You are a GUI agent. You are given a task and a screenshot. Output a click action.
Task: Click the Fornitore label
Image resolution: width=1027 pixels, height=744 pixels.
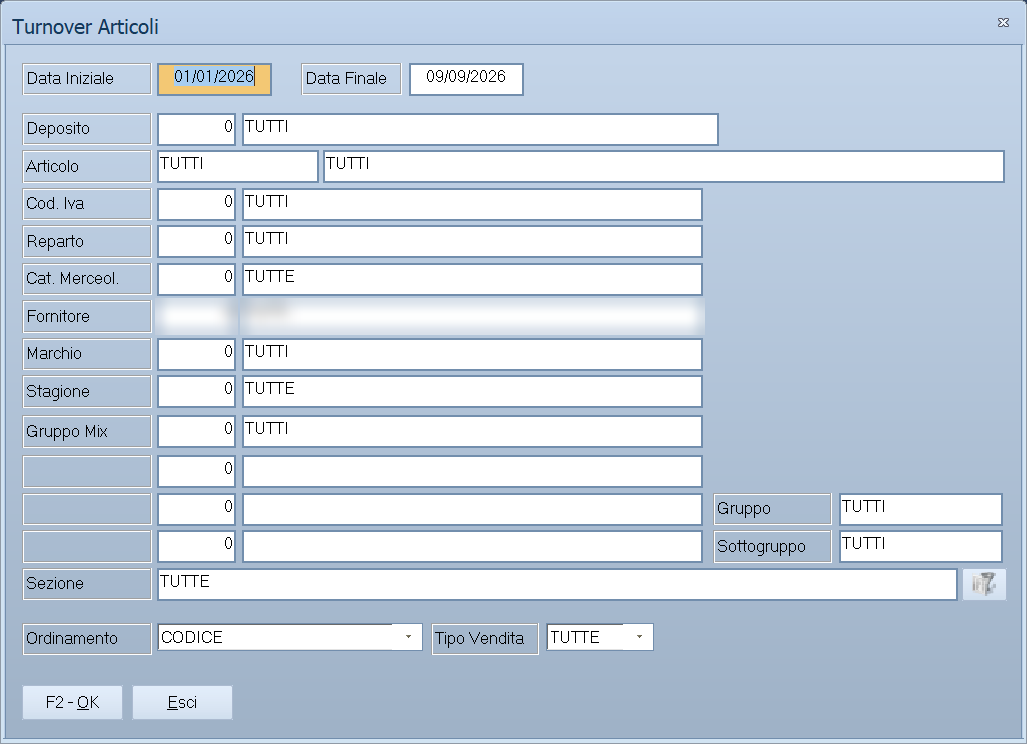pyautogui.click(x=86, y=317)
